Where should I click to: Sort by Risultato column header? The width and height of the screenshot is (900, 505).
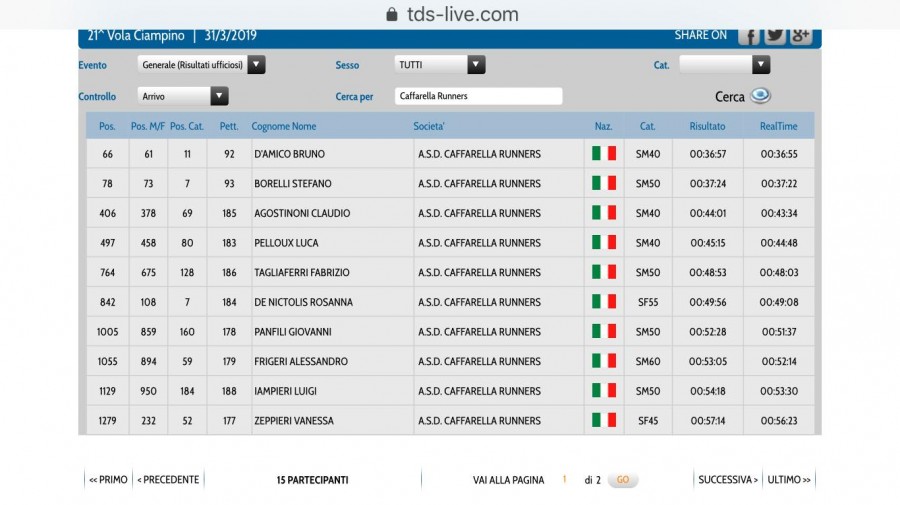tap(707, 126)
